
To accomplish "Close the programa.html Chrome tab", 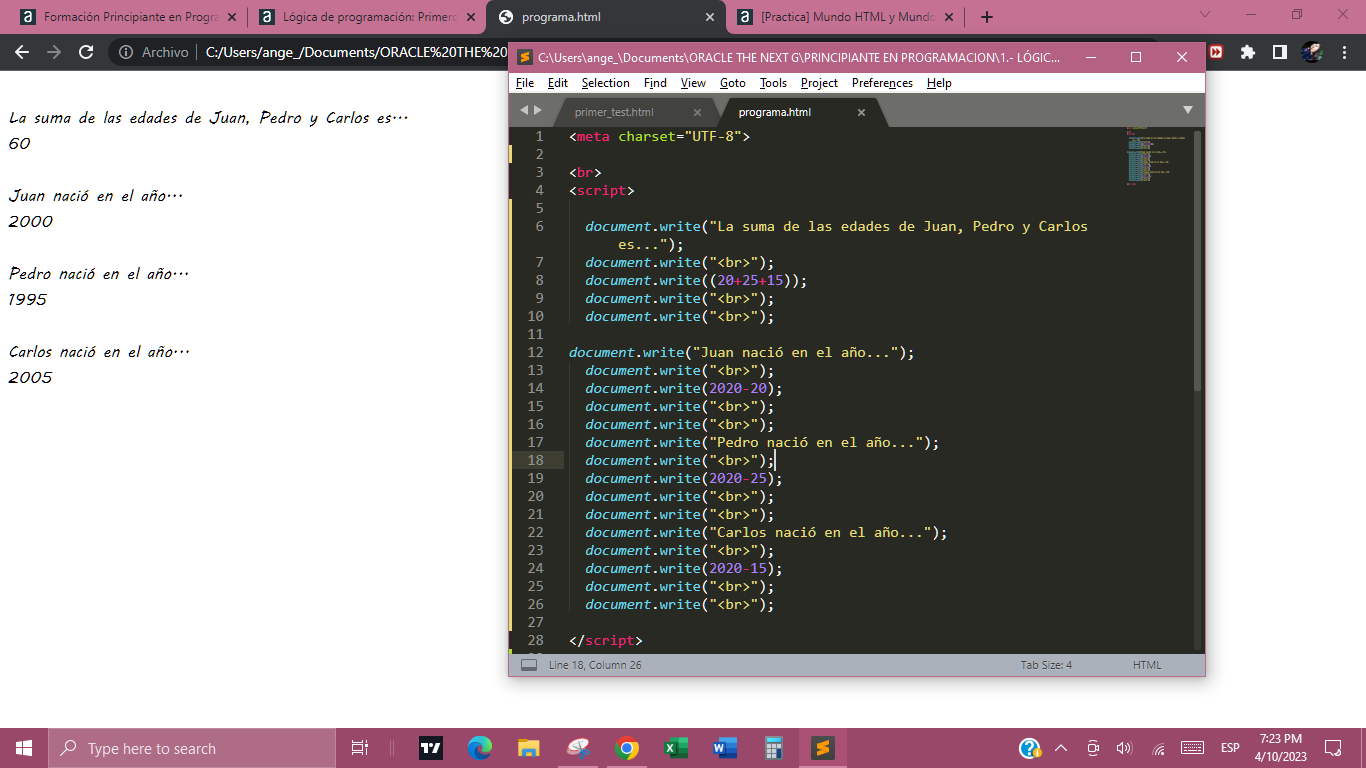I will [x=710, y=17].
